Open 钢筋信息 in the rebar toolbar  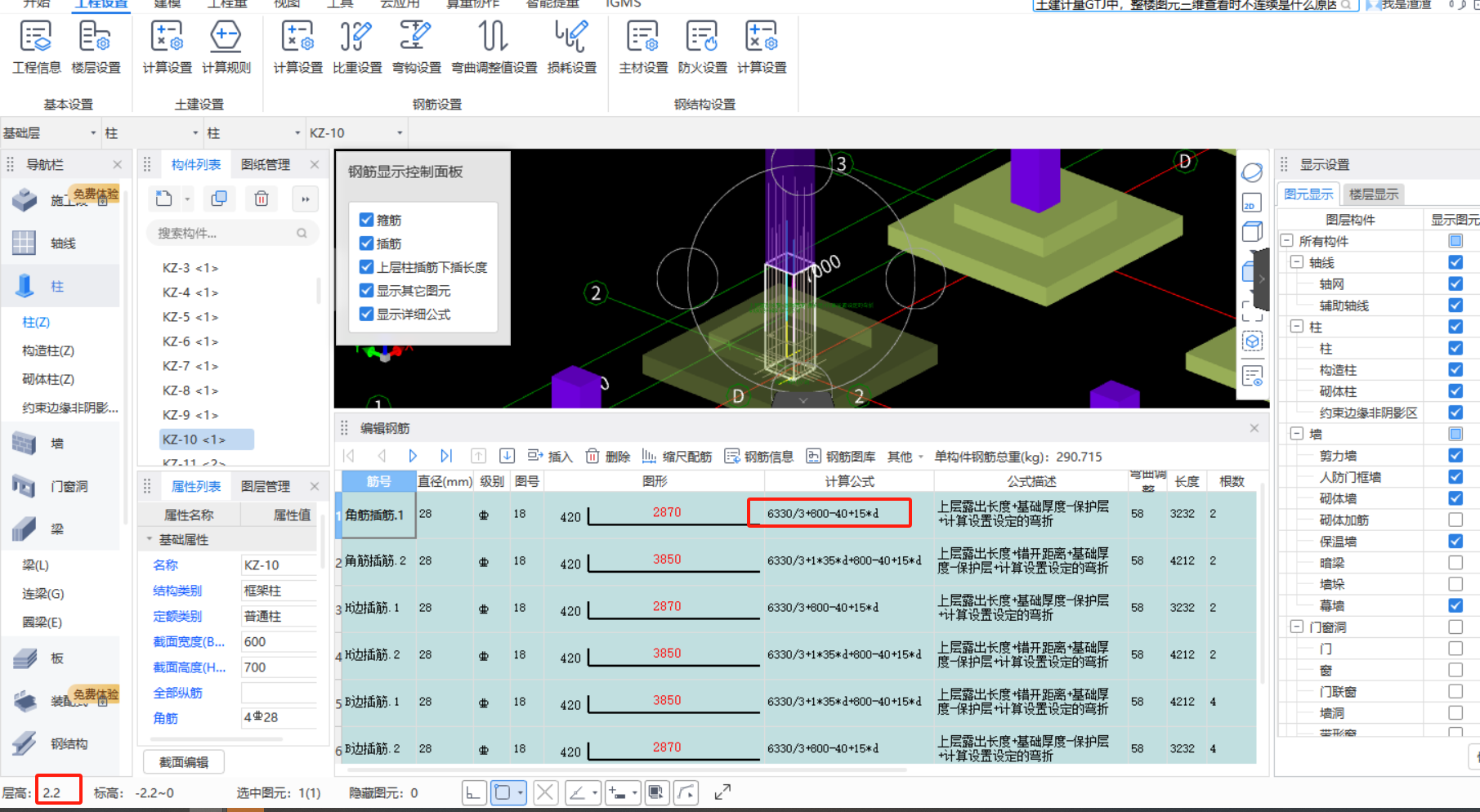tap(759, 456)
